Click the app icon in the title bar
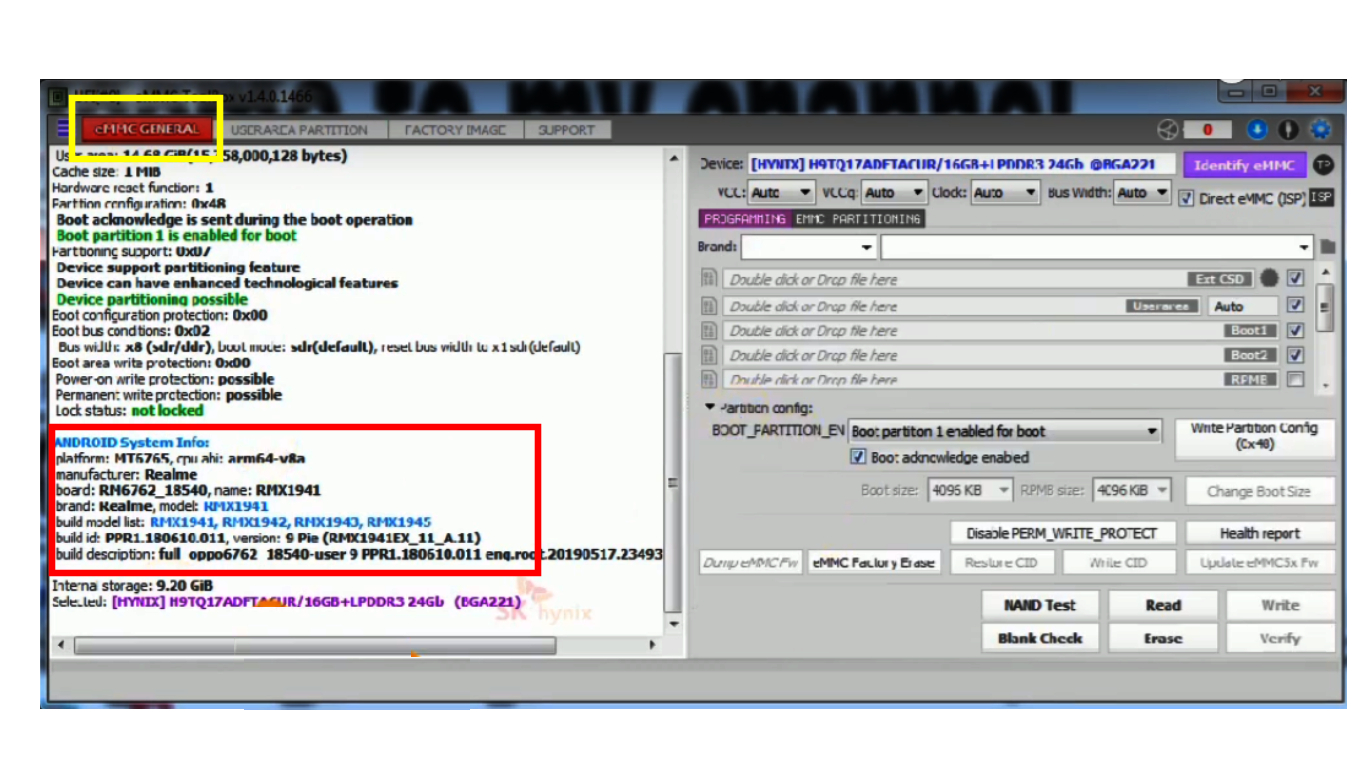1366x768 pixels. coord(58,96)
